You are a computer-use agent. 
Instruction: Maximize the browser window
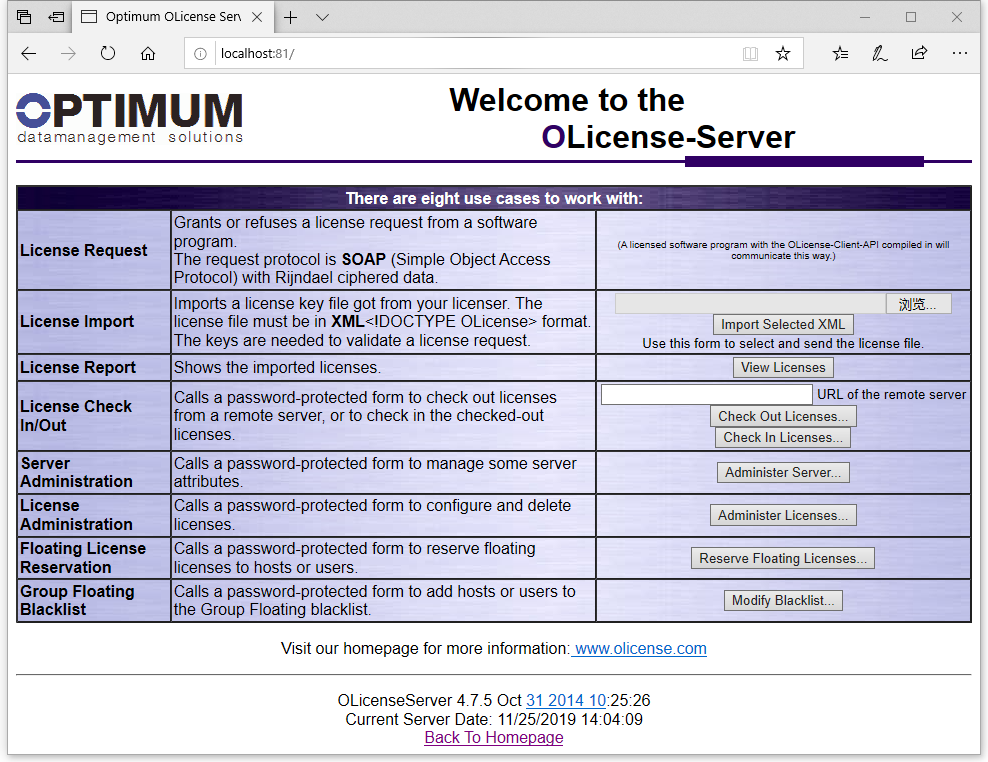(x=911, y=17)
